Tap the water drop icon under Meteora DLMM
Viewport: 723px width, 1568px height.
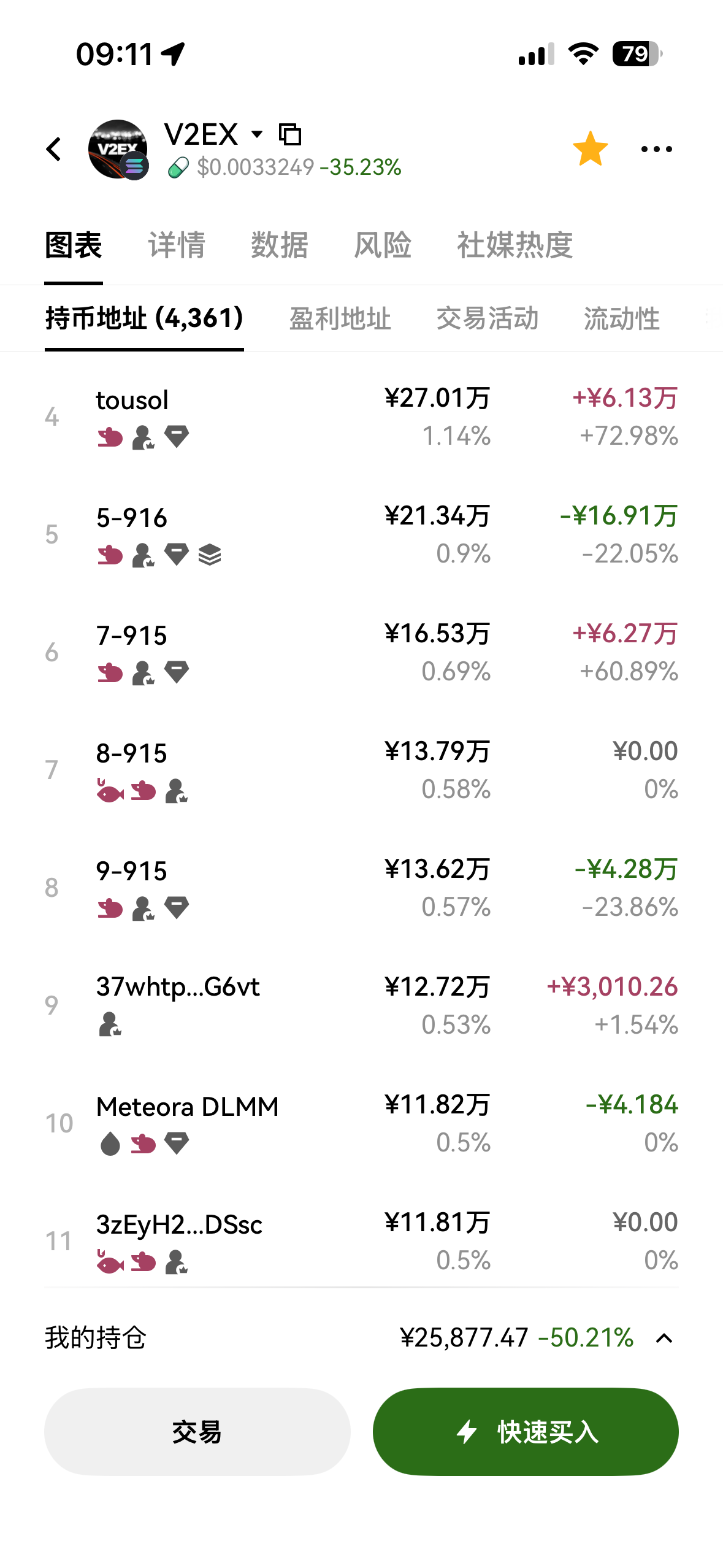point(110,1143)
